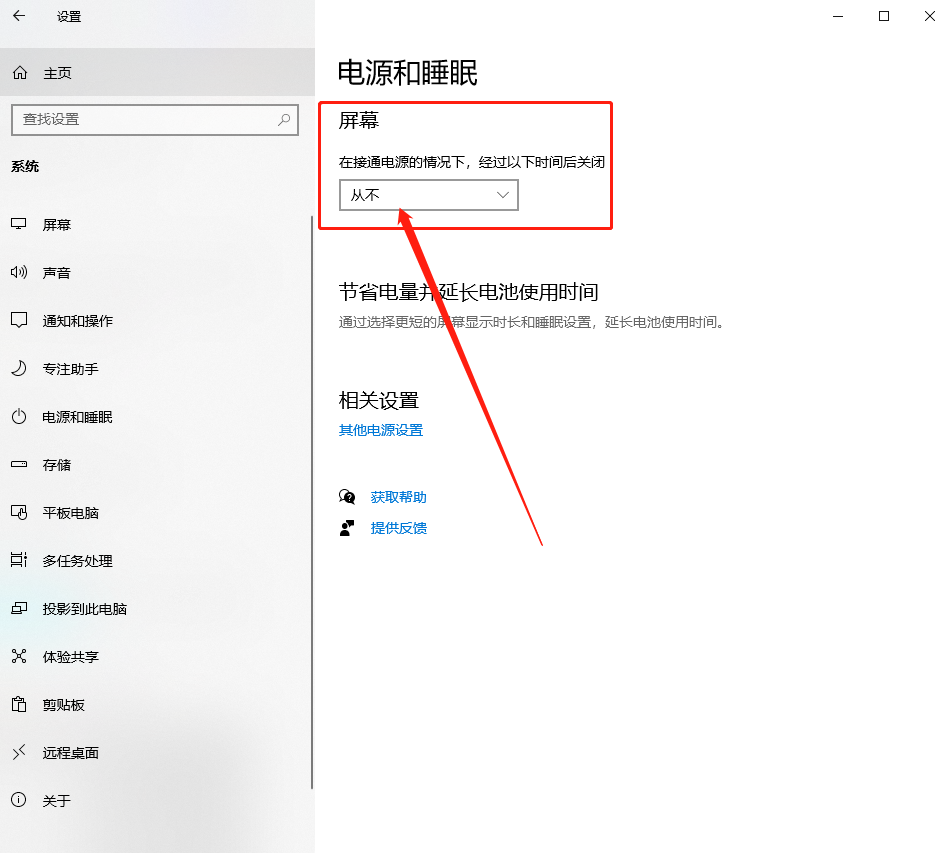Click the 提供反馈 link
This screenshot has width=950, height=853.
click(x=397, y=528)
